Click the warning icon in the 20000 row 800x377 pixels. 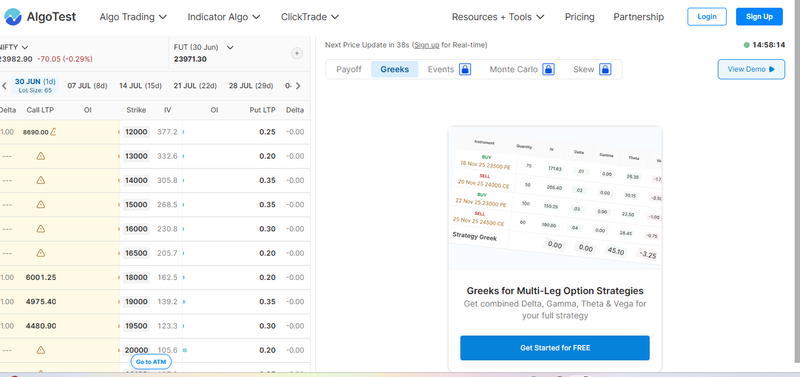(x=41, y=350)
